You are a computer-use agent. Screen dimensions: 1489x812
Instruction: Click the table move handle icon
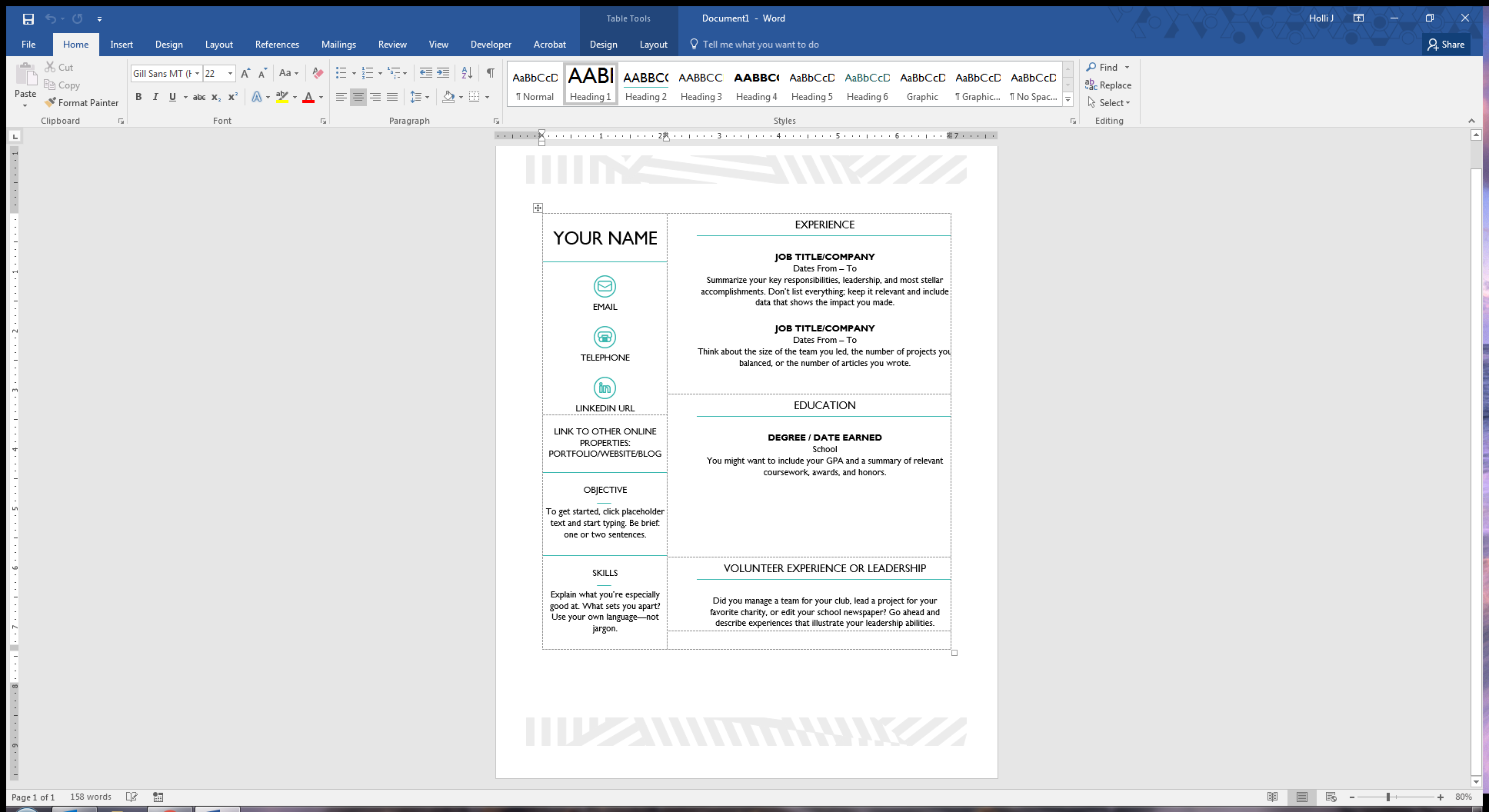(538, 208)
